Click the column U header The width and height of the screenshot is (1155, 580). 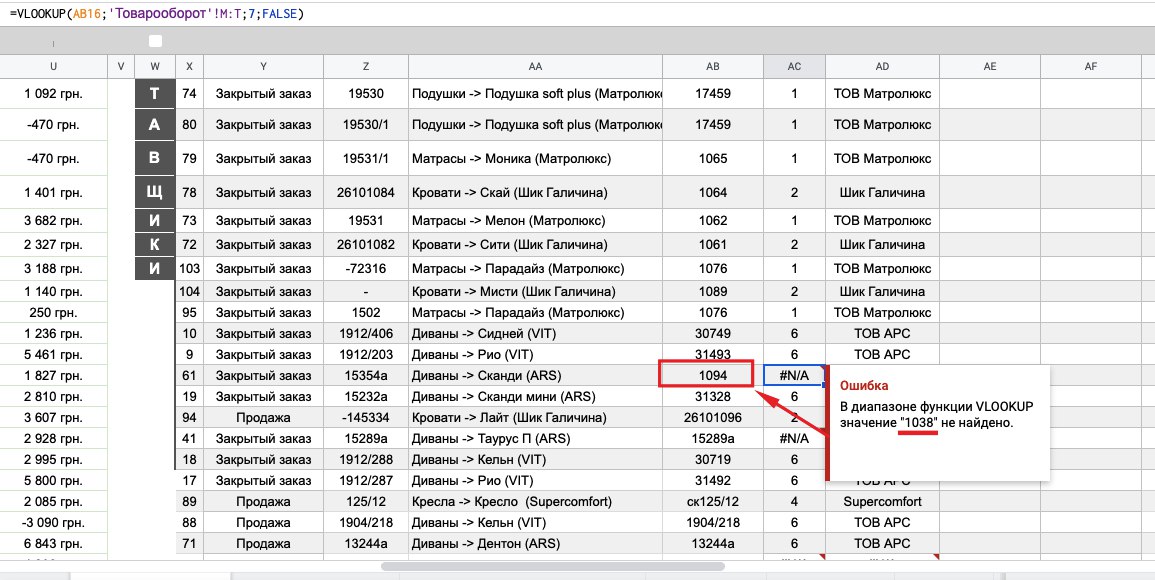pos(53,66)
